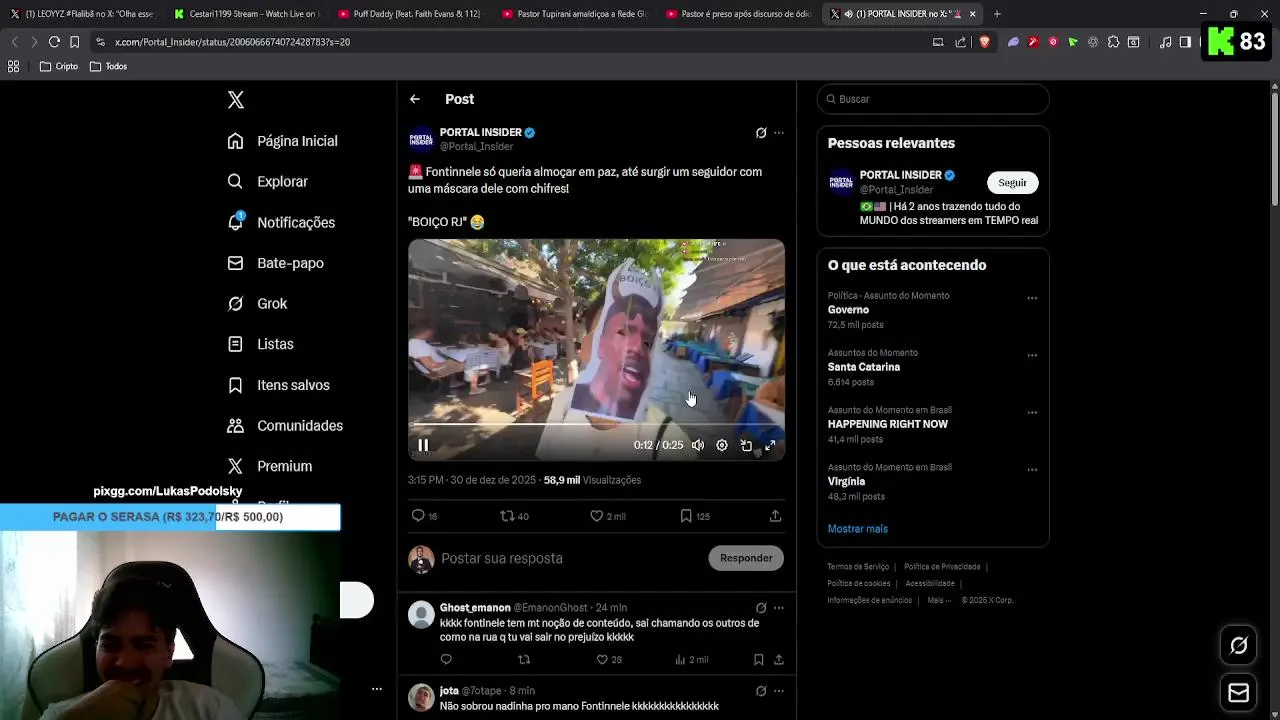
Task: Repost the main post, 40 reposts
Action: [514, 516]
